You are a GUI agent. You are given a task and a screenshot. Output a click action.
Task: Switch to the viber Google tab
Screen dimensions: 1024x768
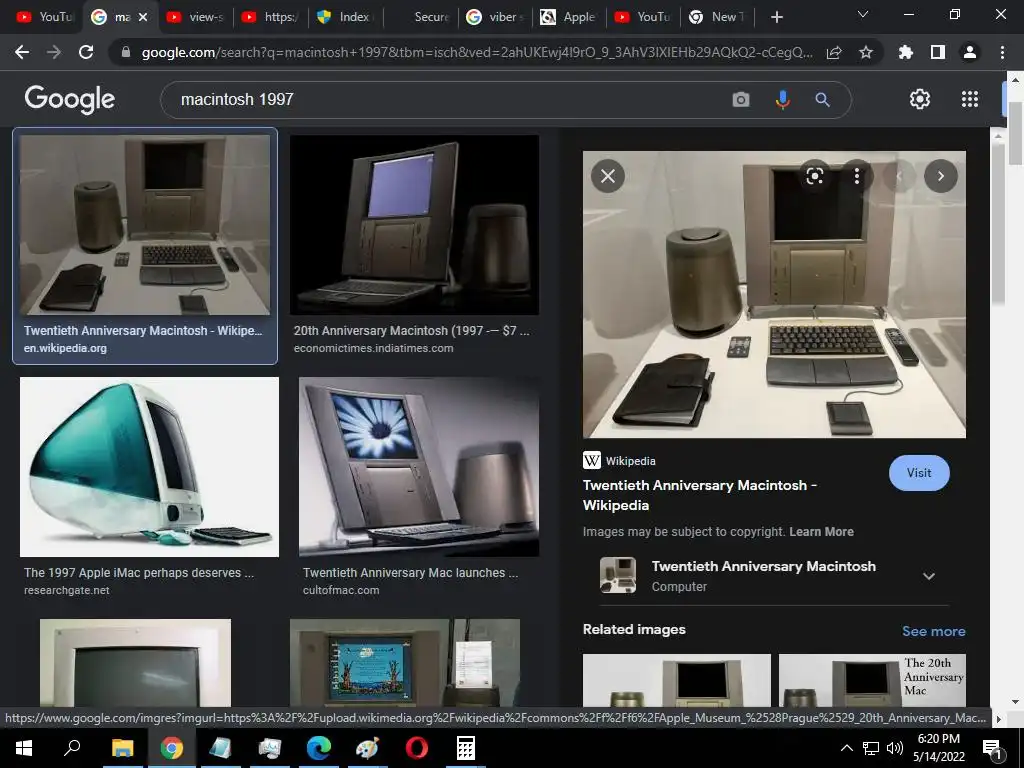point(494,17)
